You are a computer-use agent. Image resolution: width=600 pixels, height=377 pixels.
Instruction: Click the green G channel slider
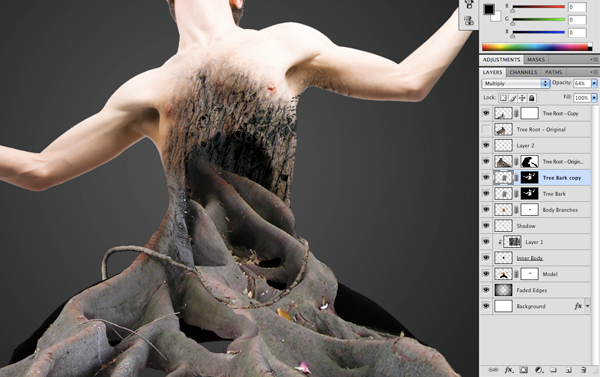pyautogui.click(x=538, y=20)
